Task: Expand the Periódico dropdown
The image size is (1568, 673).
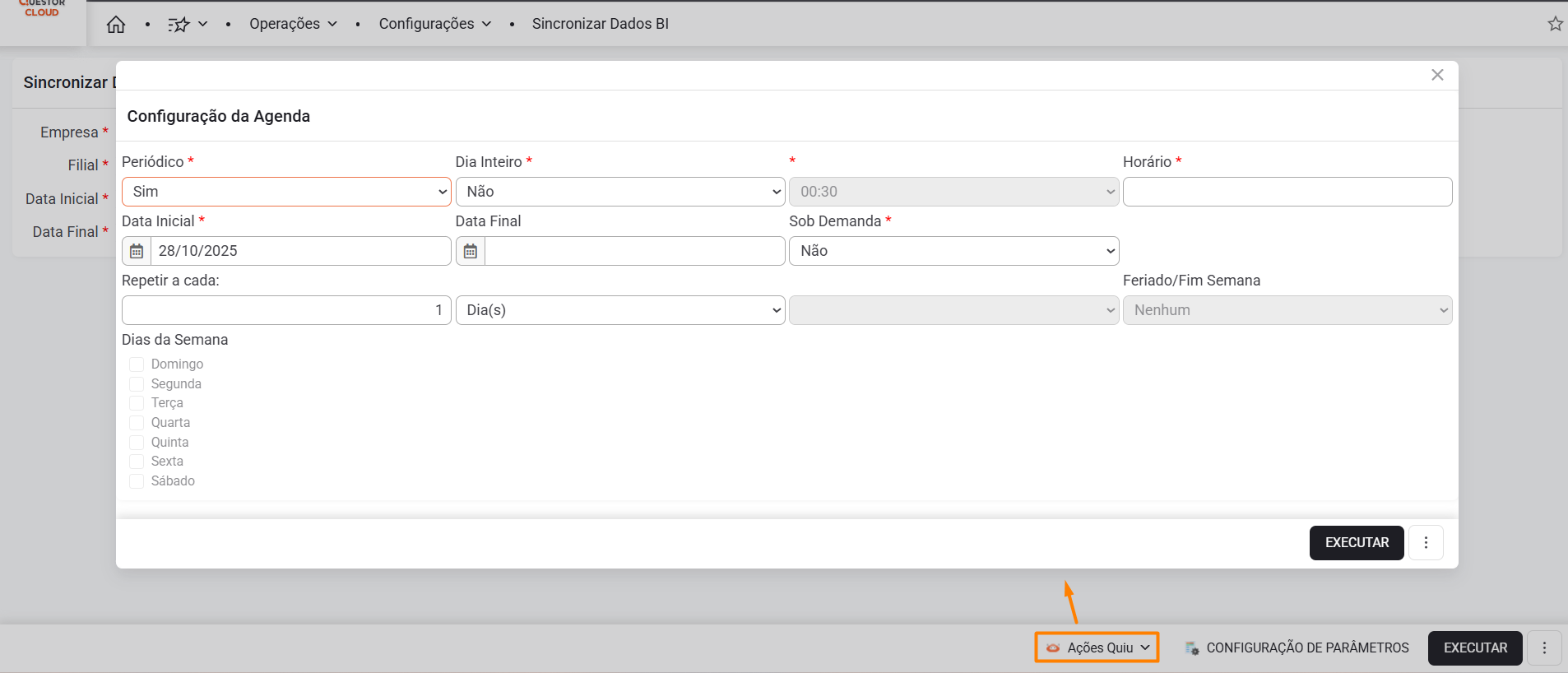Action: point(285,192)
